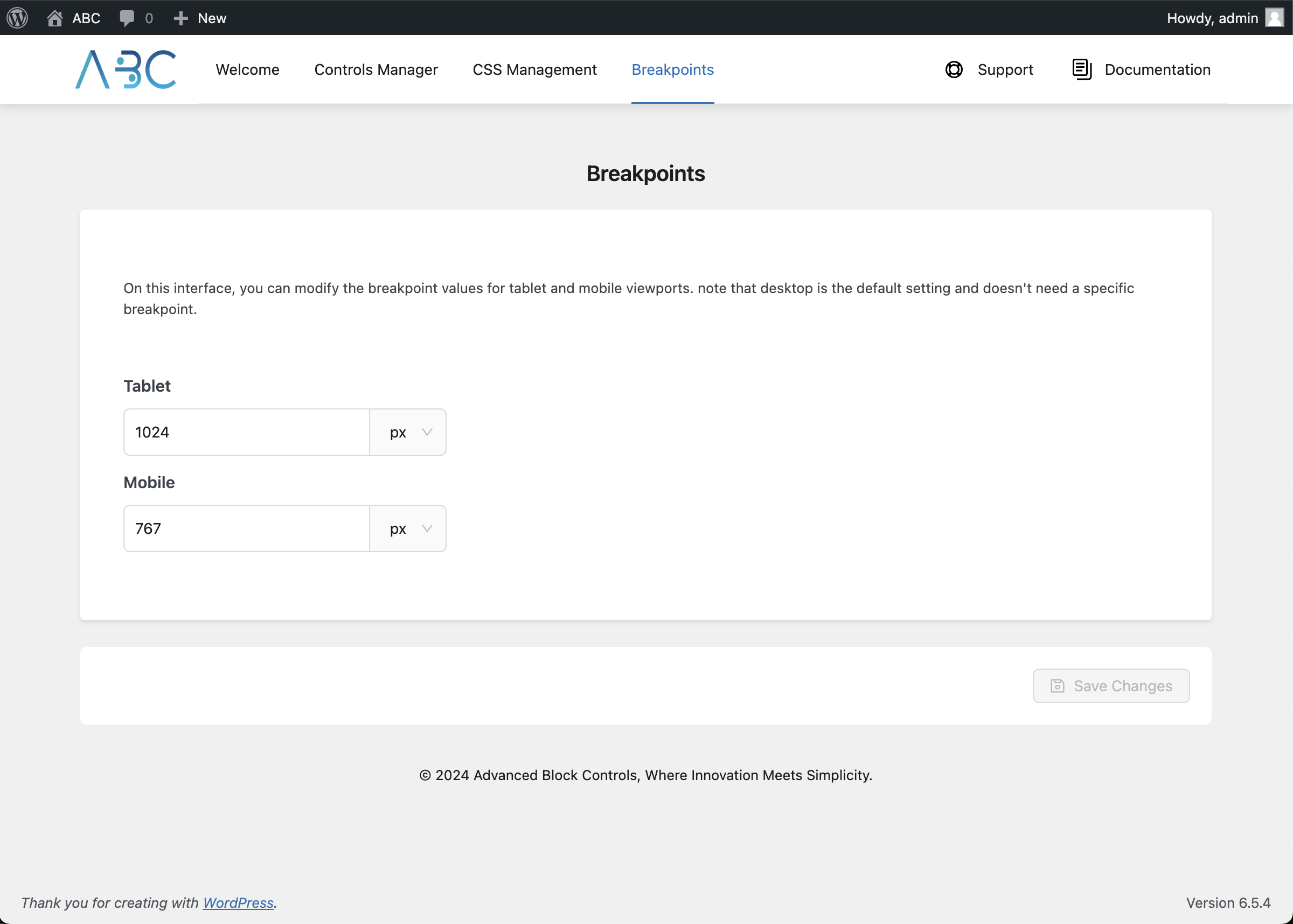1293x924 pixels.
Task: Click the Mobile label
Action: 149,483
